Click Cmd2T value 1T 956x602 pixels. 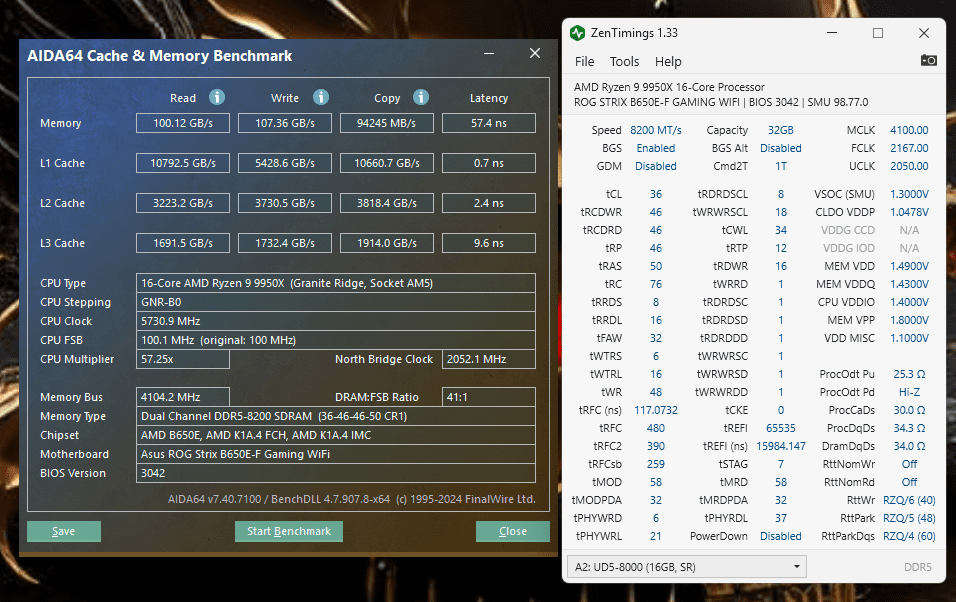[781, 166]
